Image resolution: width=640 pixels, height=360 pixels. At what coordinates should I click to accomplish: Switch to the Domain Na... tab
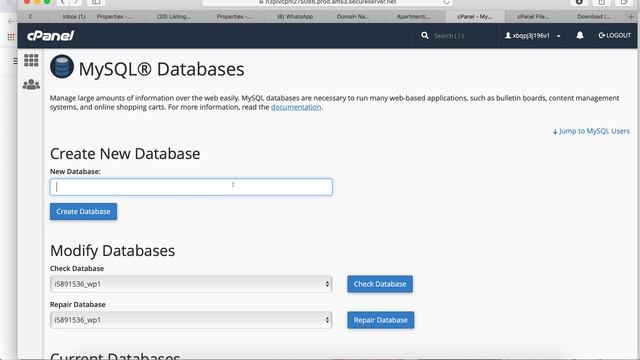click(x=353, y=17)
